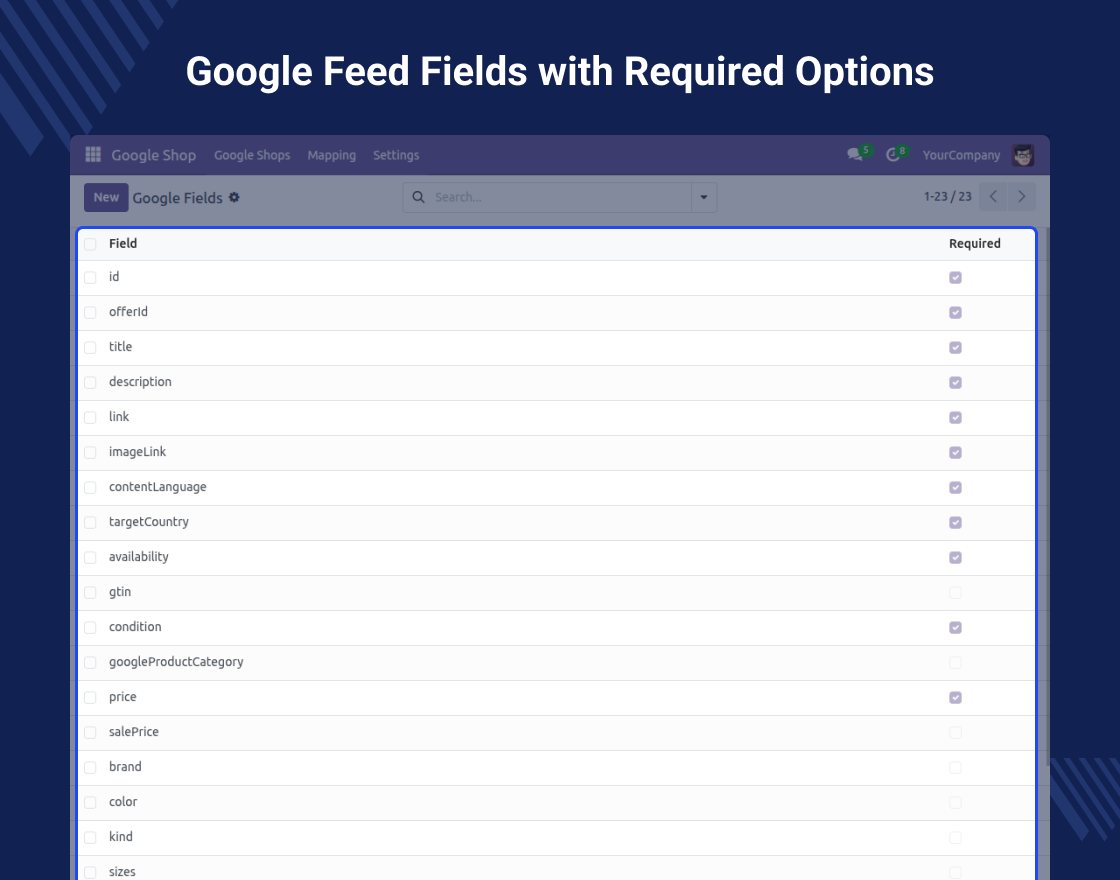Viewport: 1120px width, 880px height.
Task: Open the googleProductCategory field record
Action: pos(176,662)
